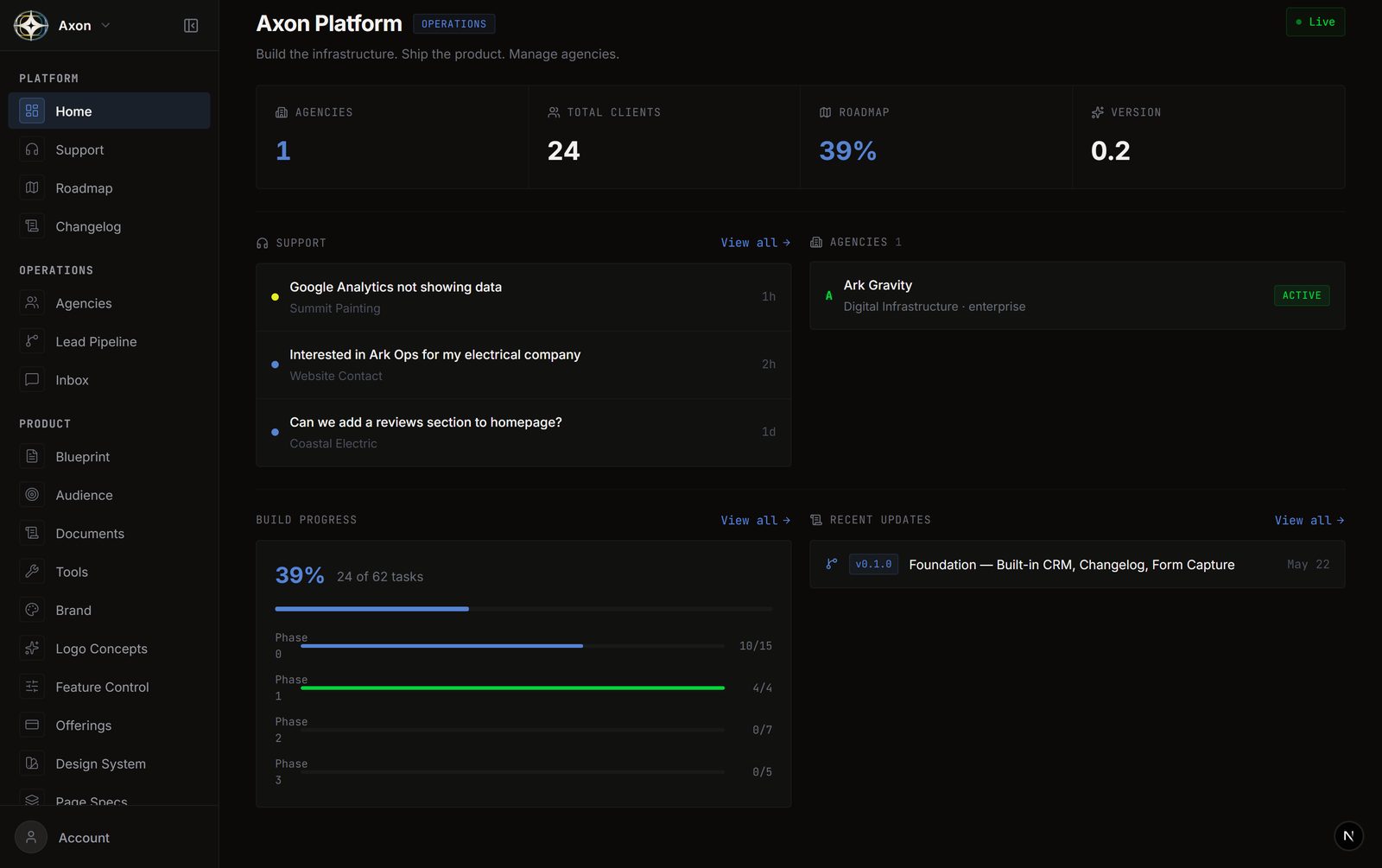Open the Ark Gravity agency card
The width and height of the screenshot is (1382, 868).
[1077, 295]
